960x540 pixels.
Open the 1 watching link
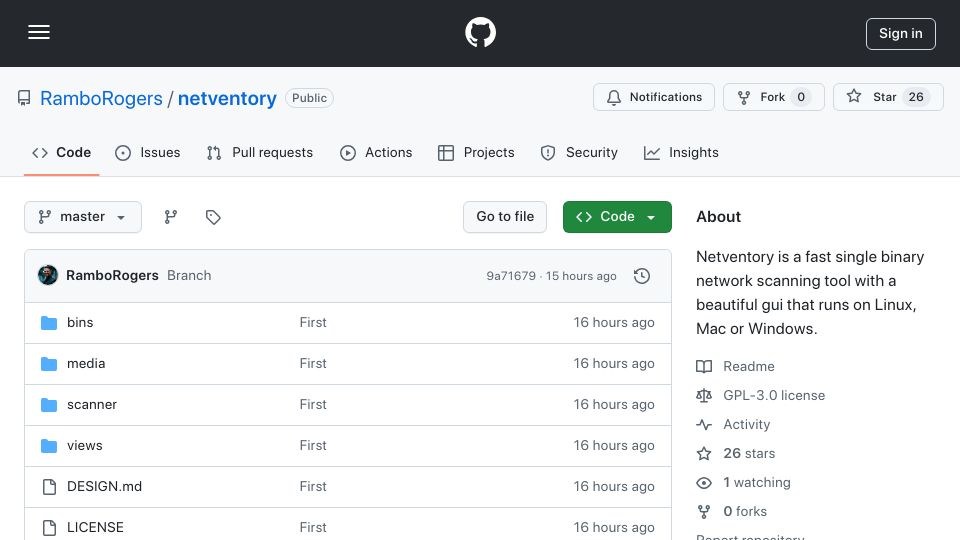point(757,482)
